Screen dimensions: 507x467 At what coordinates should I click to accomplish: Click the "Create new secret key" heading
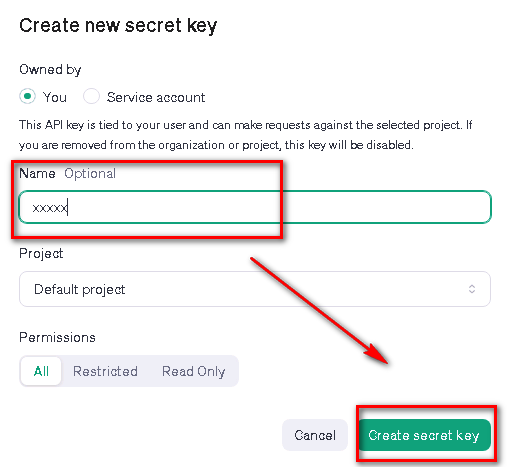(x=118, y=26)
